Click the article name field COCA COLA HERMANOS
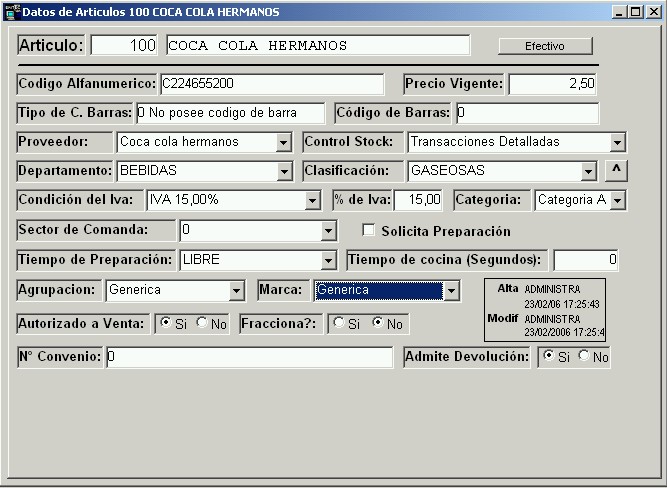The image size is (667, 488). coord(318,45)
